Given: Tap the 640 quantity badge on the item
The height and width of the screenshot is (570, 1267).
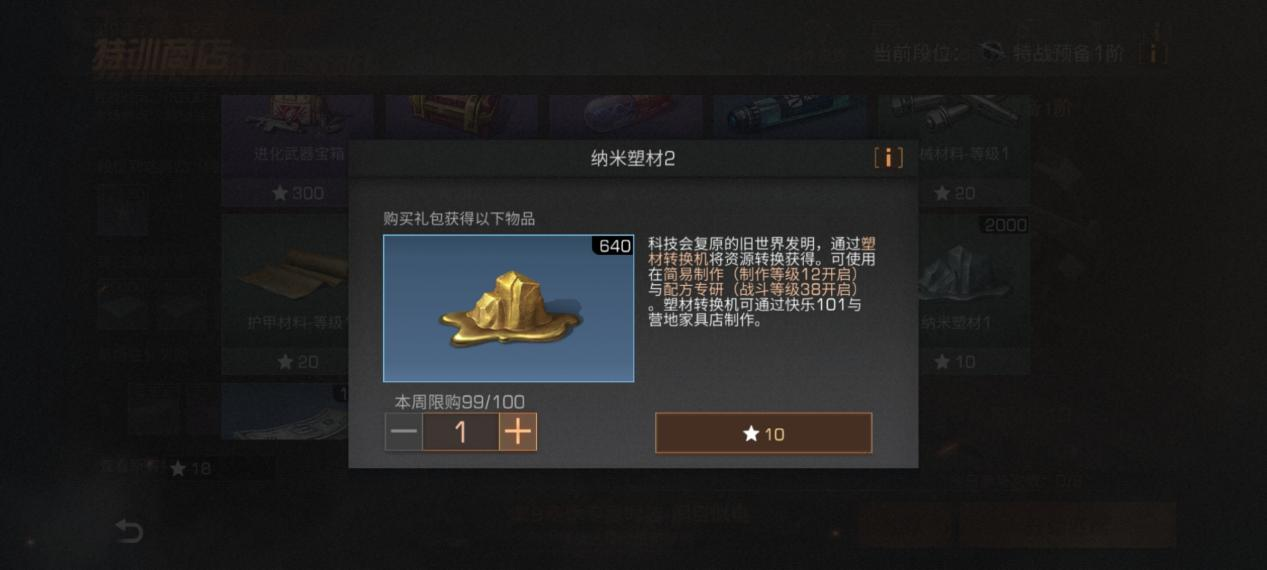Looking at the screenshot, I should [x=614, y=246].
